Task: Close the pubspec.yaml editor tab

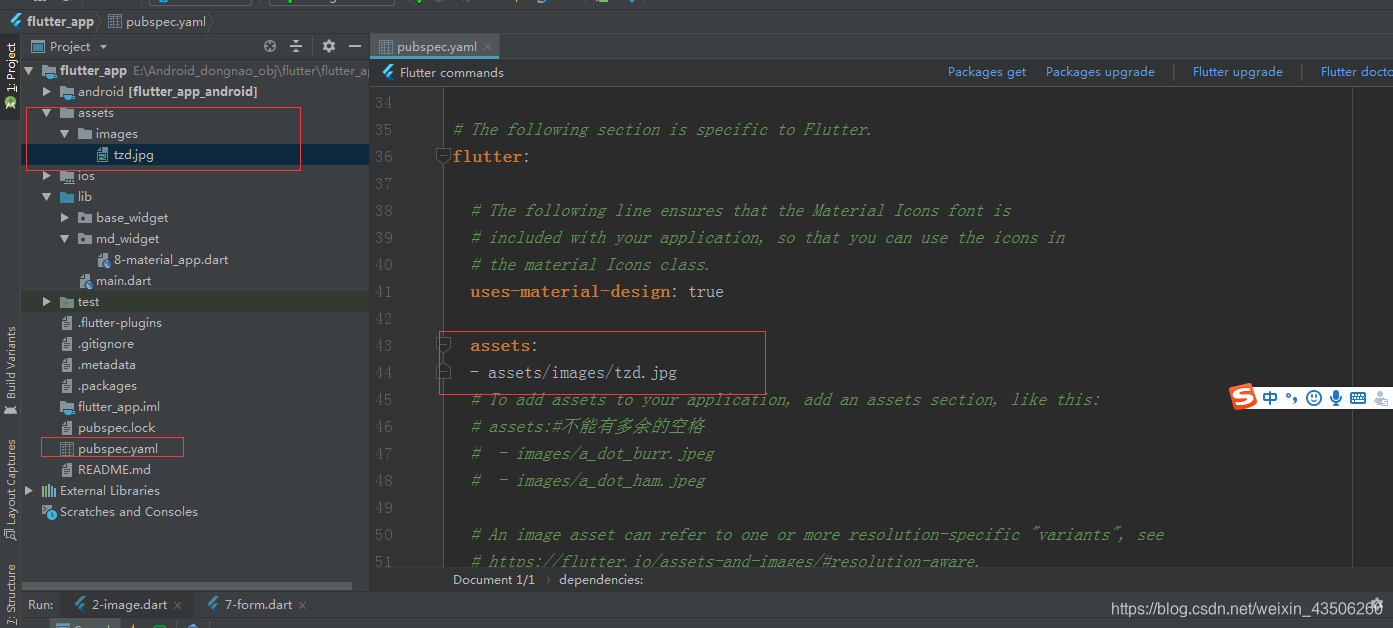Action: (x=488, y=47)
